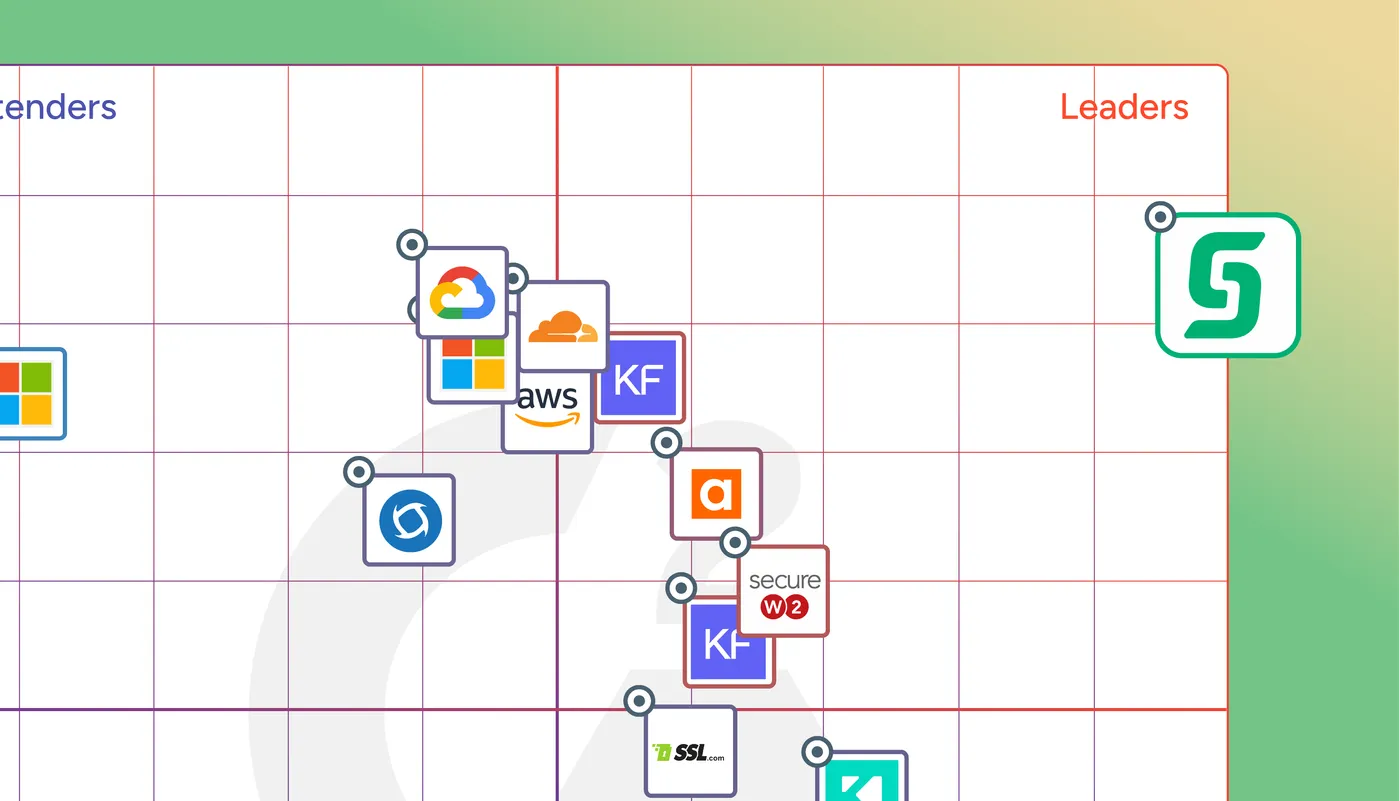
Task: Click the KF logo beside Cloudflare
Action: tap(641, 380)
